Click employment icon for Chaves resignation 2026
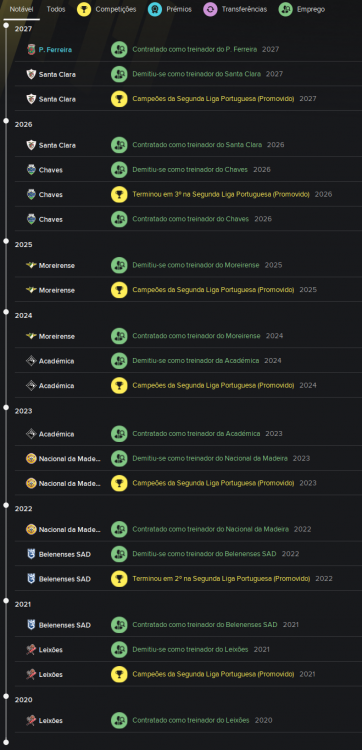The width and height of the screenshot is (362, 750). coord(119,170)
